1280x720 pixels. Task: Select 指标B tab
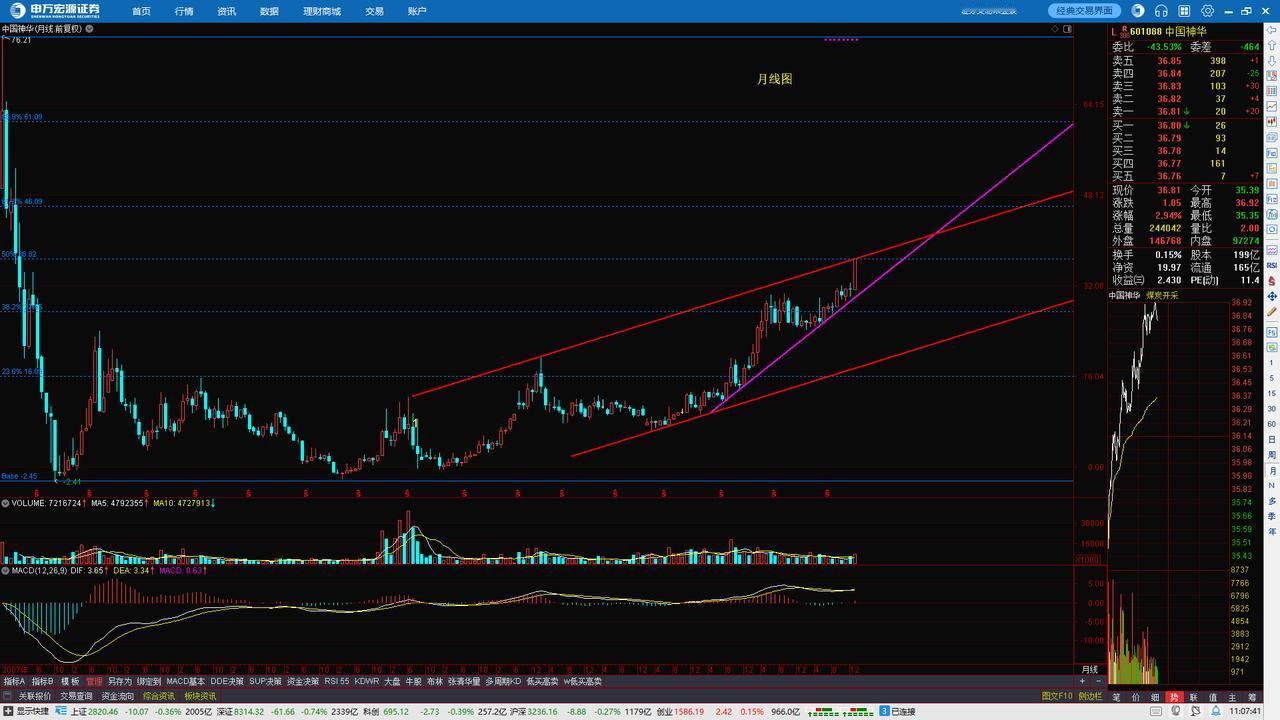(x=42, y=681)
